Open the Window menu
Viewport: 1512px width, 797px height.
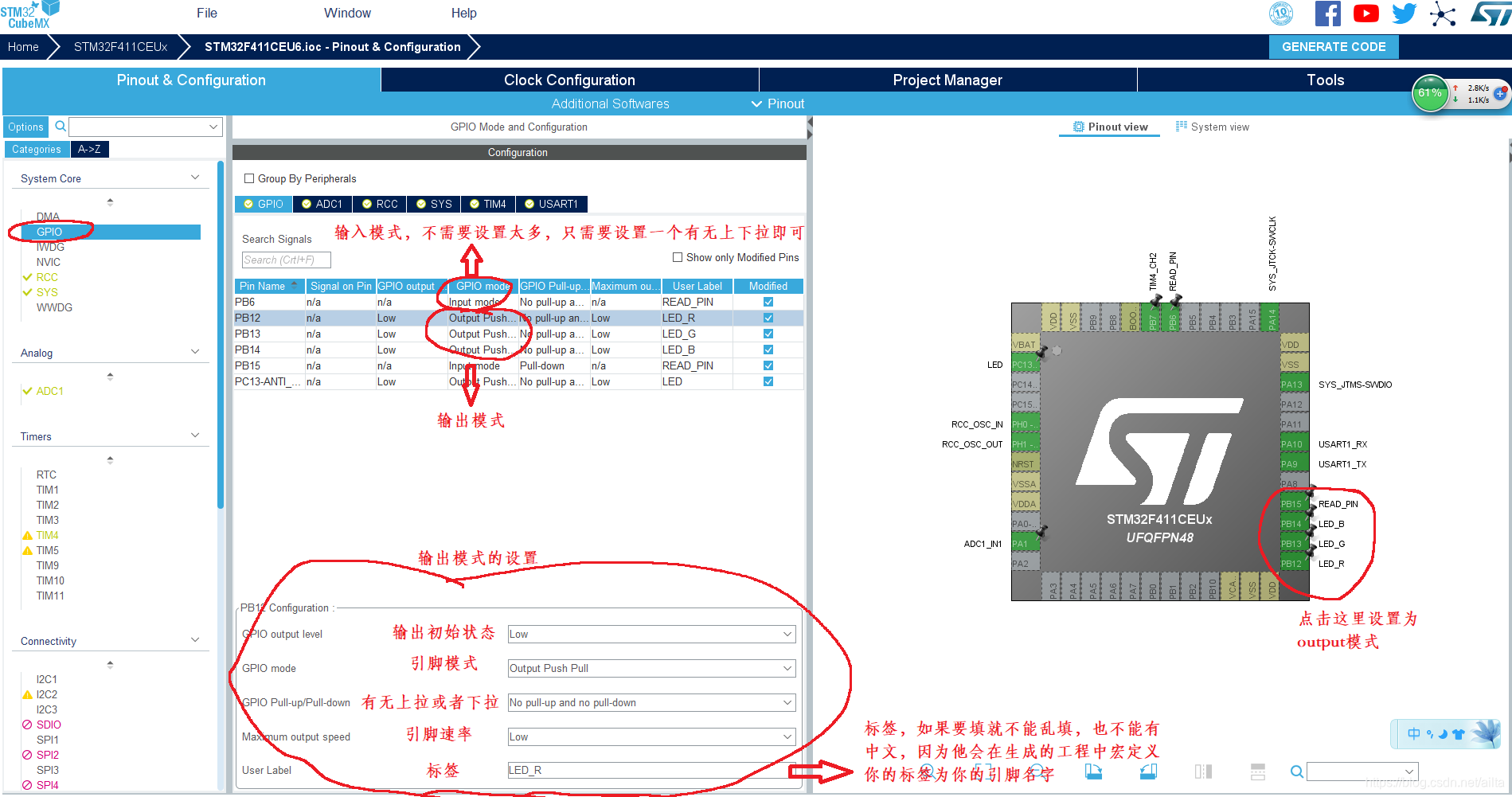[x=347, y=13]
